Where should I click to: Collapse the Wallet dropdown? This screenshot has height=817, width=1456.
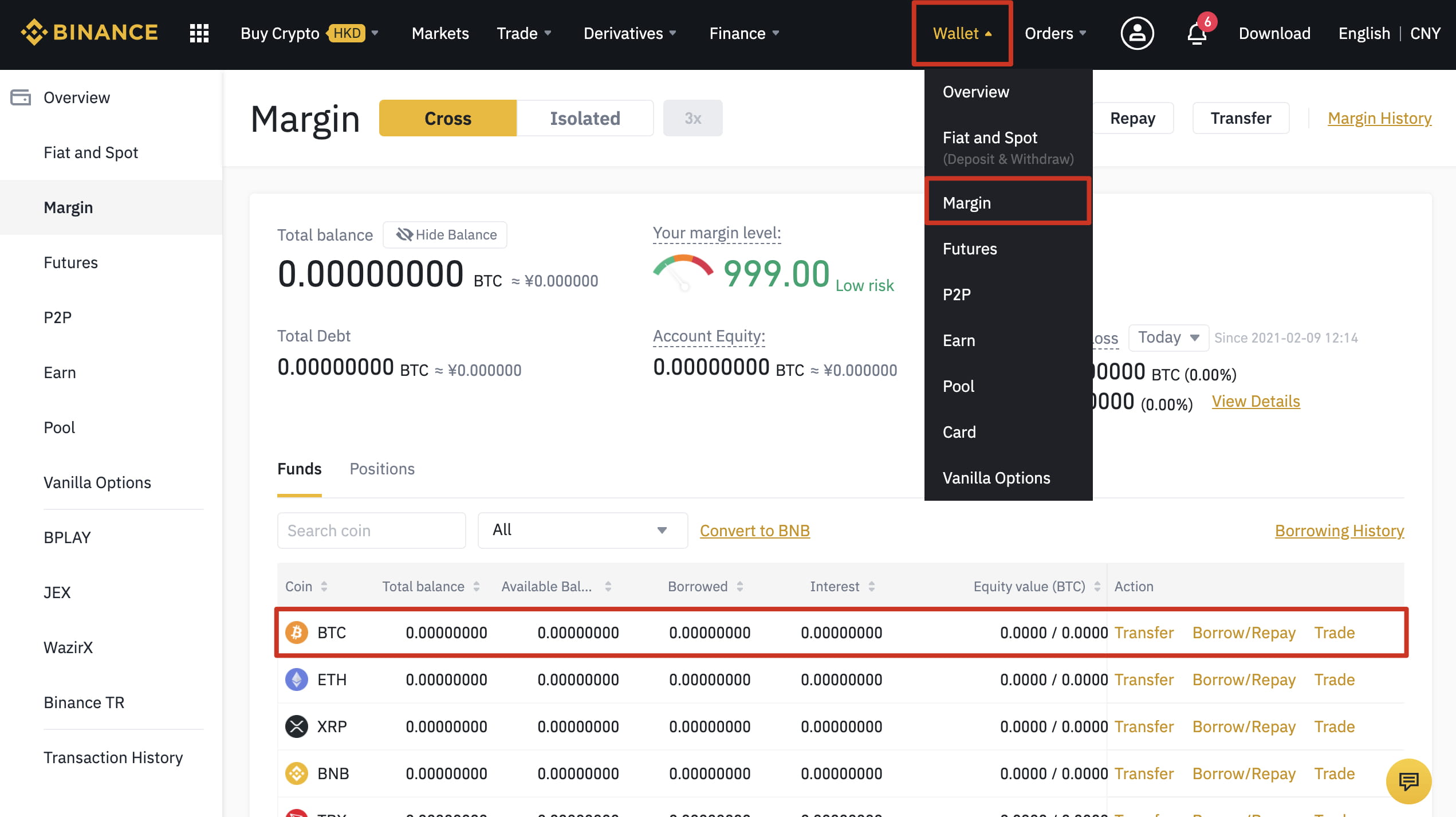pyautogui.click(x=962, y=33)
